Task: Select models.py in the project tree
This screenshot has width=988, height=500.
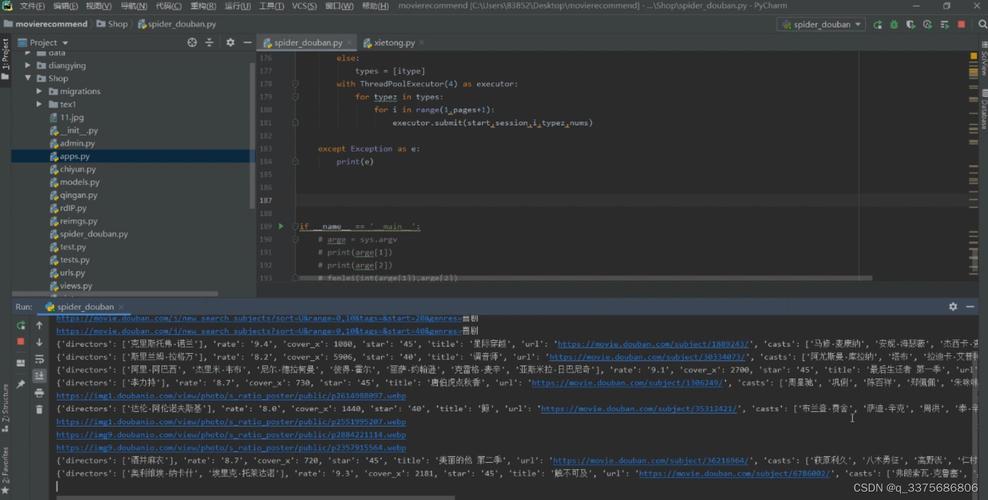Action: tap(79, 182)
